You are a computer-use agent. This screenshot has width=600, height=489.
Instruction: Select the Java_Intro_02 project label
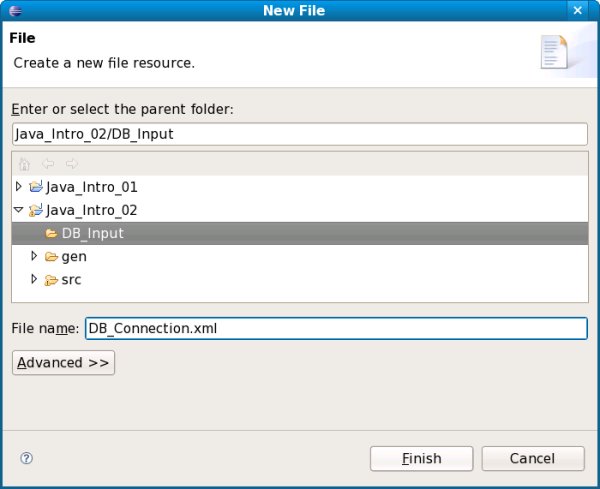(x=91, y=210)
